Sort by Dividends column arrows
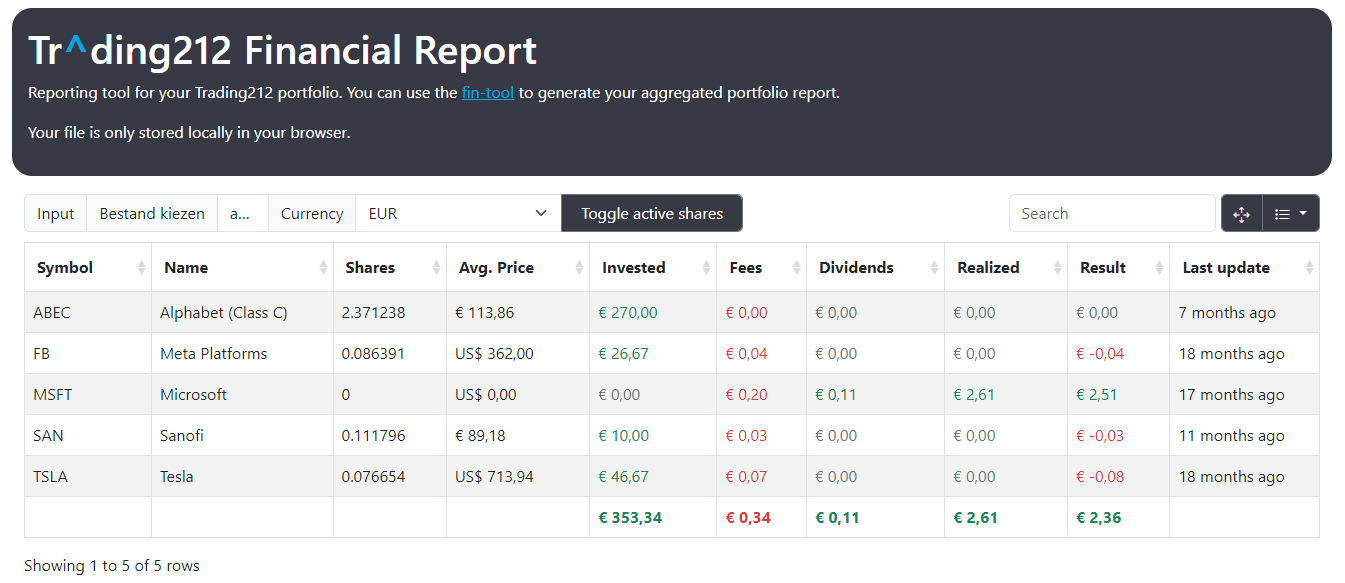Screen dimensions: 1345x583 (934, 268)
